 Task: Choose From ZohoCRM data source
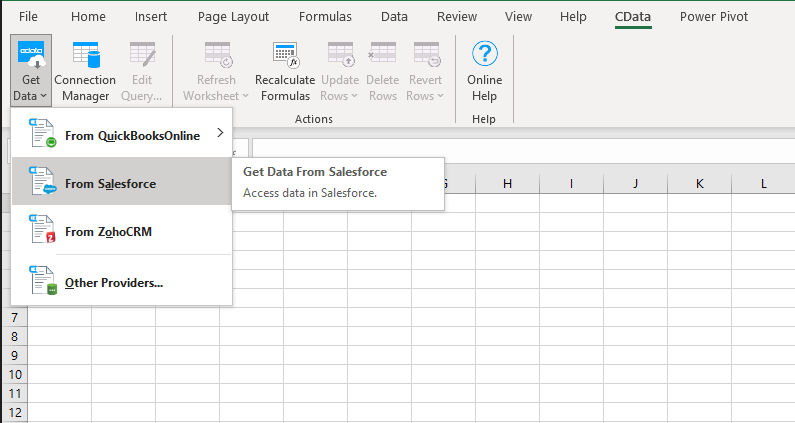click(x=108, y=232)
